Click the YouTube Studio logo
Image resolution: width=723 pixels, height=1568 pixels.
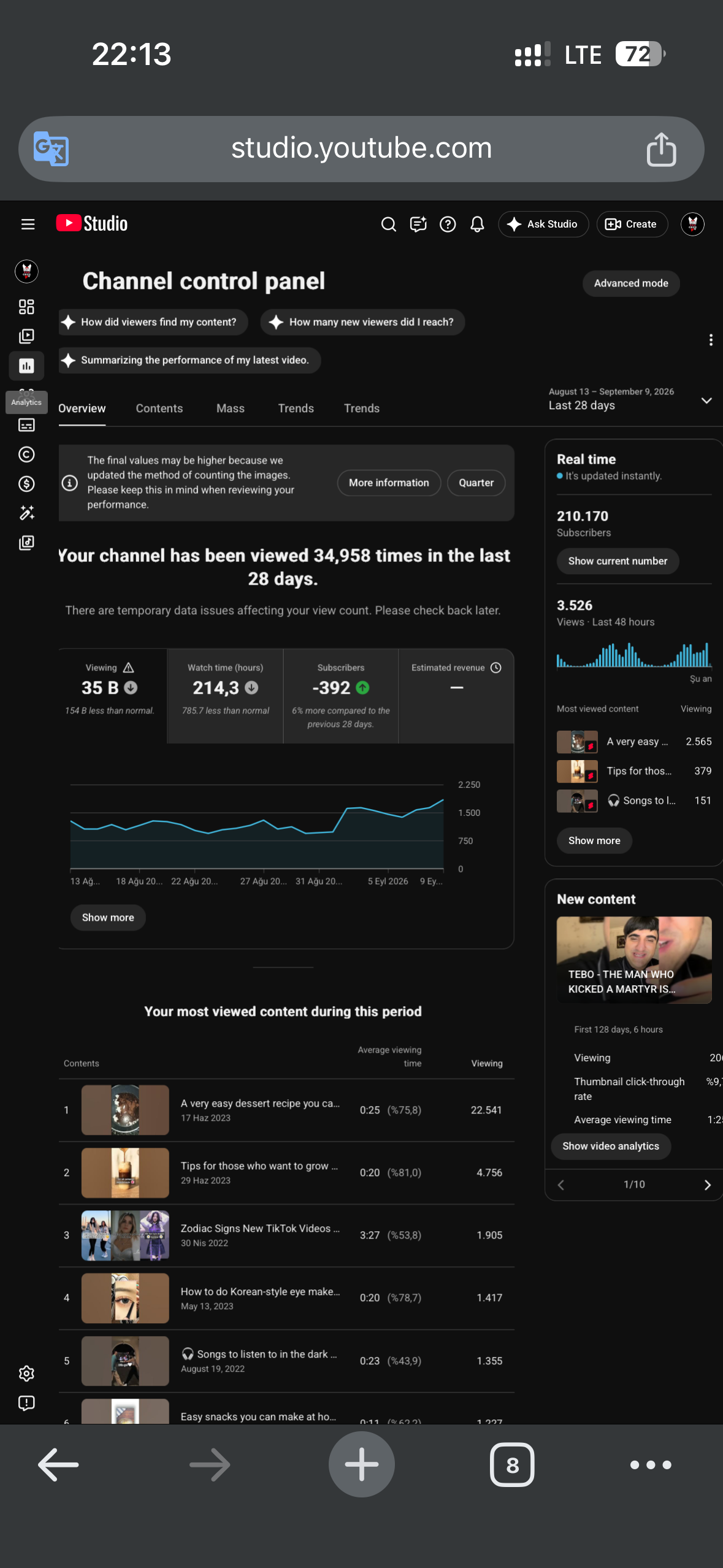point(92,223)
